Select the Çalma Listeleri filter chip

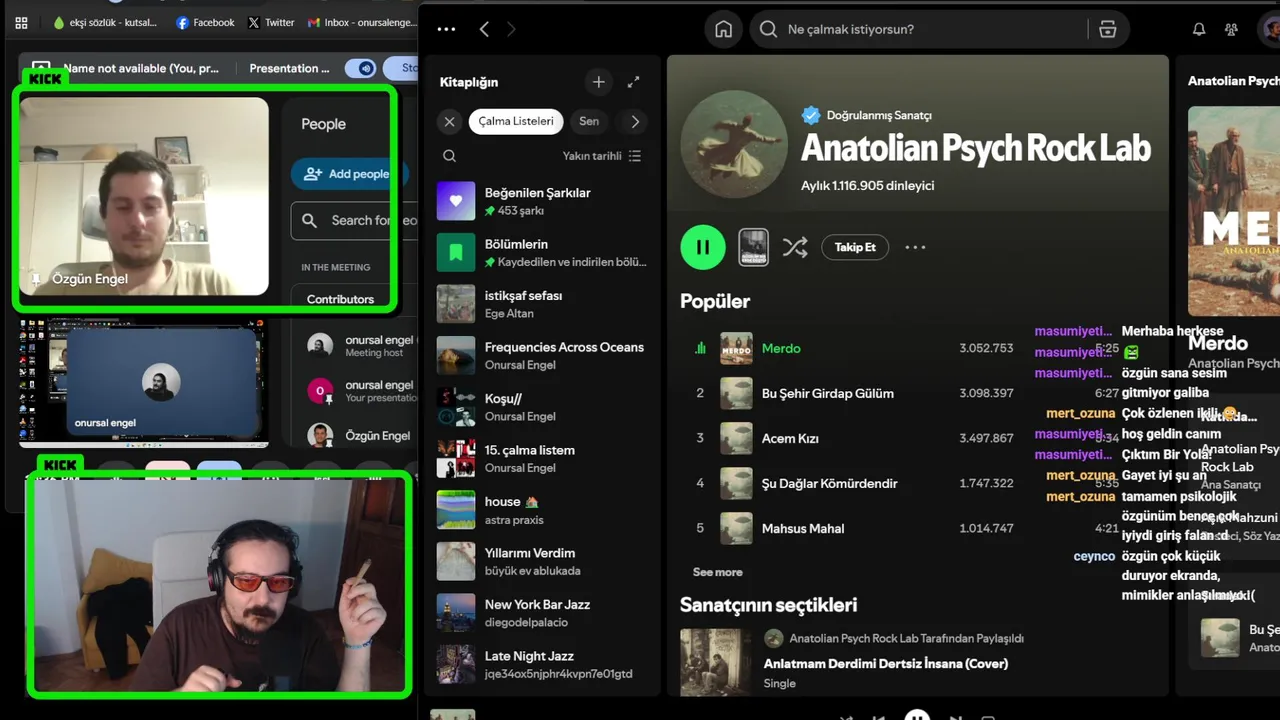[516, 121]
